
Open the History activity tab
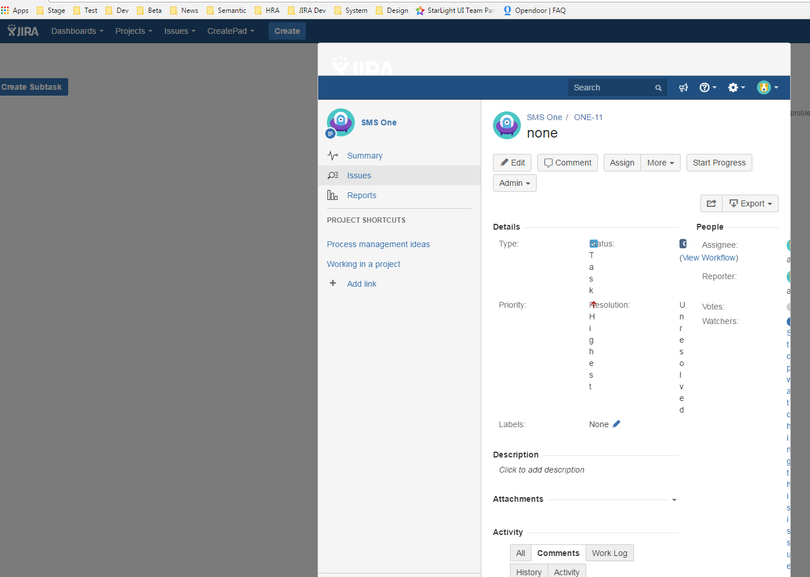coord(528,571)
